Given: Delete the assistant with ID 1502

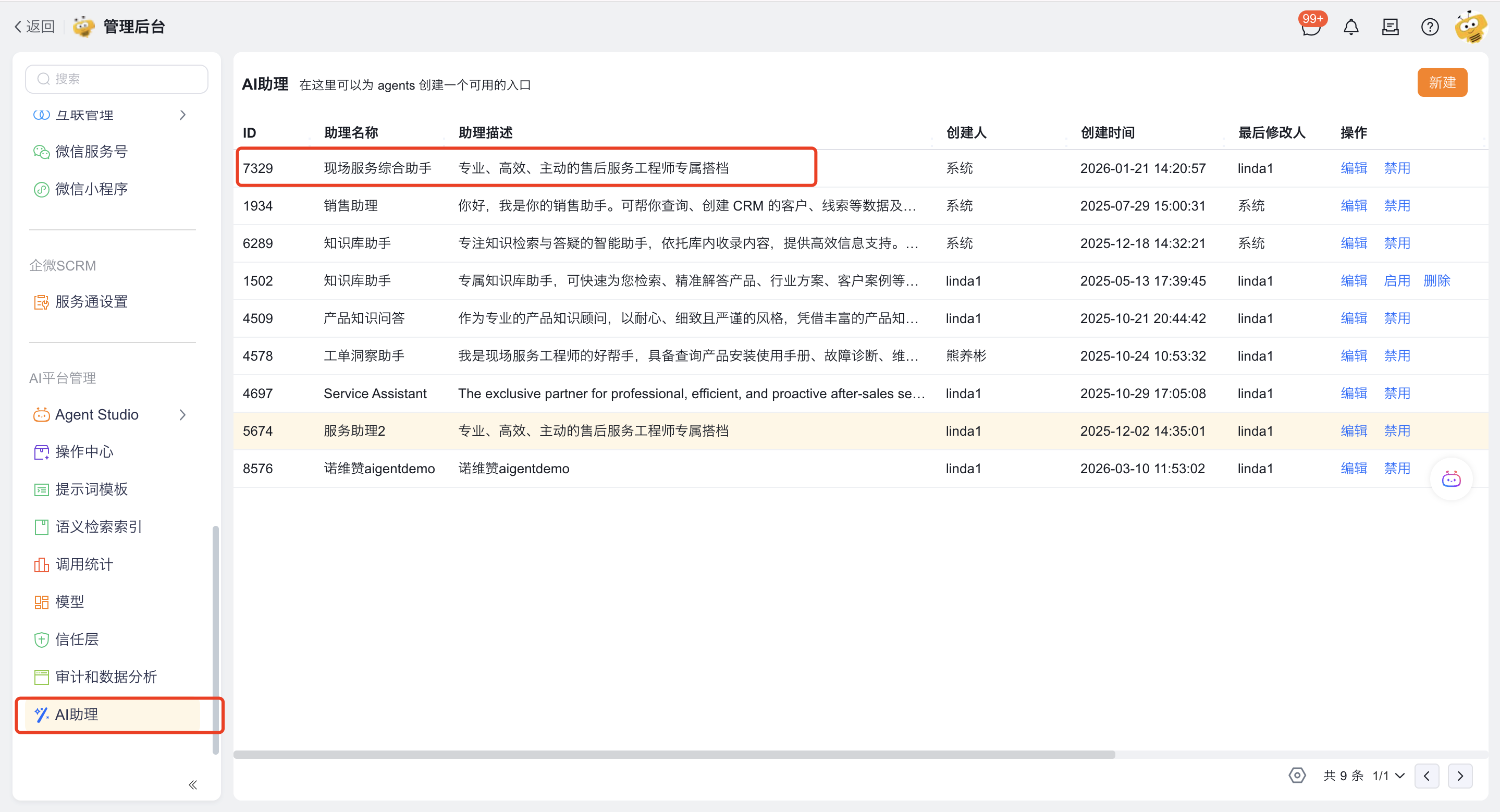Looking at the screenshot, I should coord(1436,280).
